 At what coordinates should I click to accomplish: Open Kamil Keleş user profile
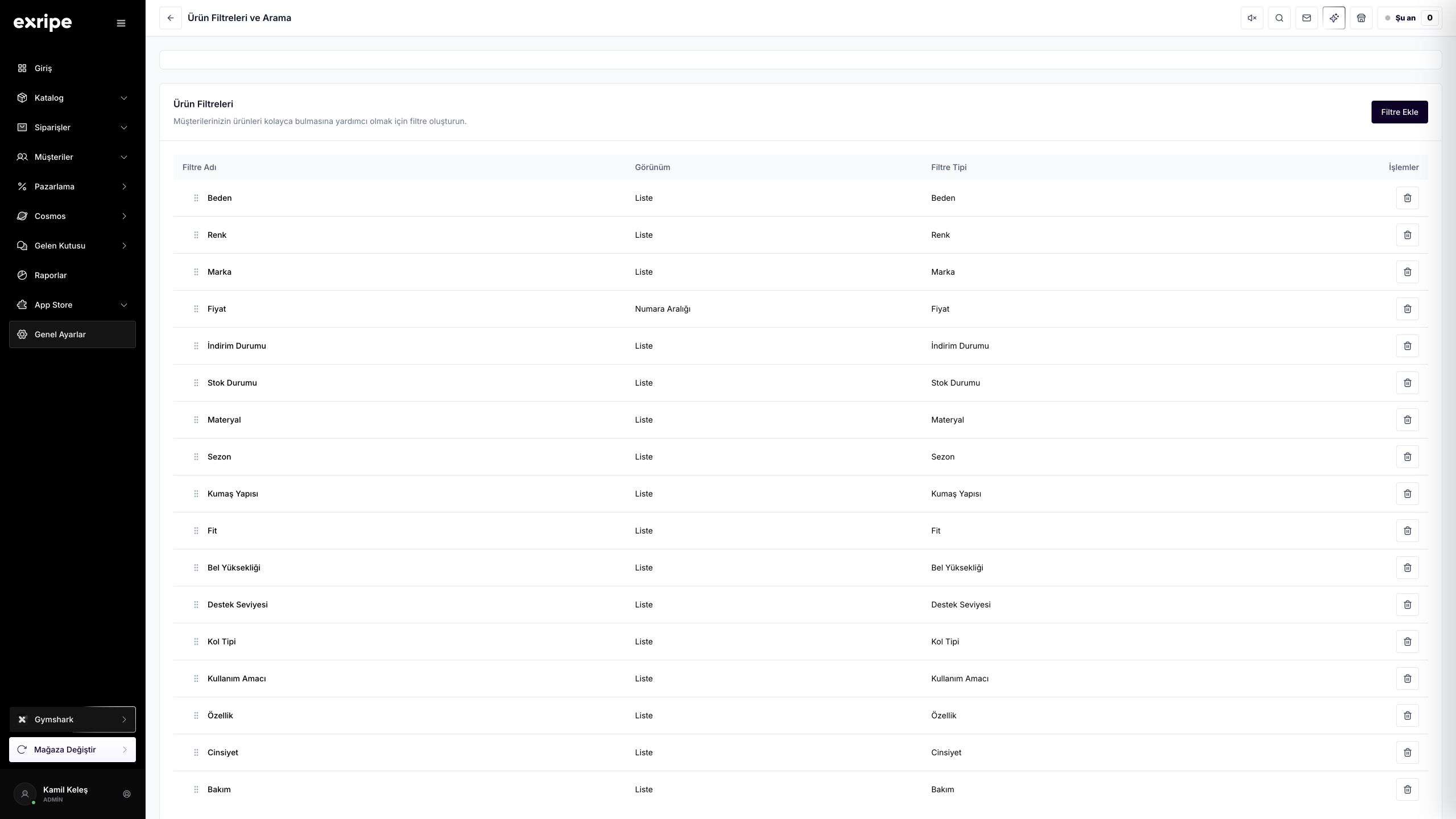tap(65, 794)
